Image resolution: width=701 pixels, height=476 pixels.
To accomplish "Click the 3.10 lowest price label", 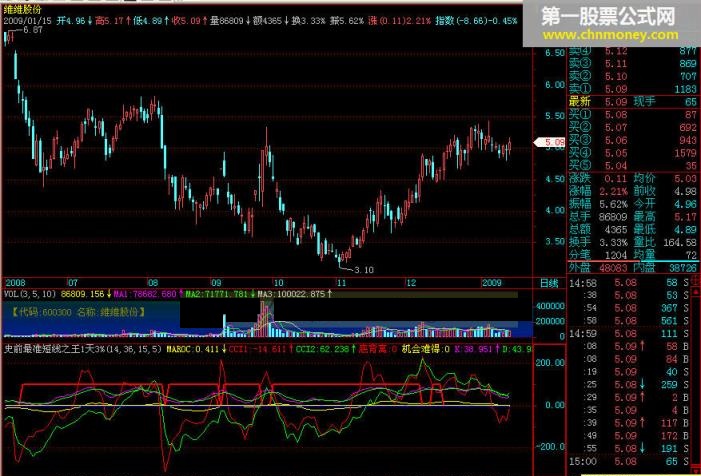I will point(363,270).
